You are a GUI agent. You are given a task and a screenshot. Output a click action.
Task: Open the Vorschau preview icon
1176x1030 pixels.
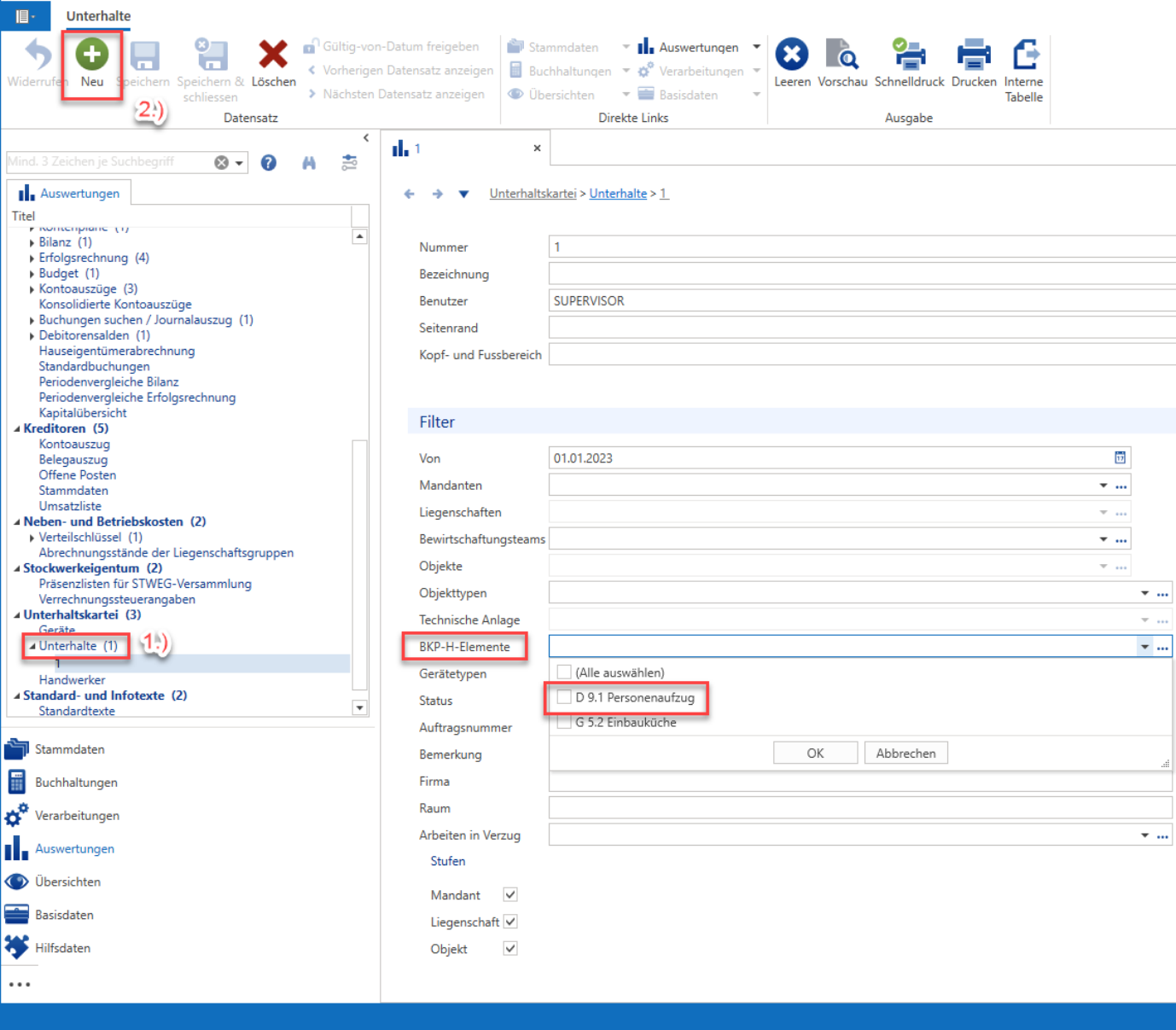point(842,55)
